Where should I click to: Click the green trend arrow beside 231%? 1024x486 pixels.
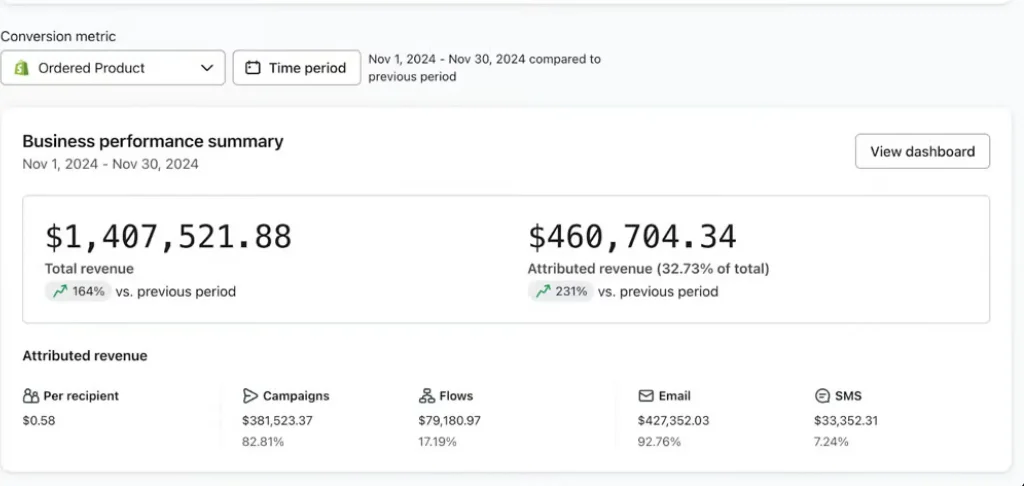pyautogui.click(x=543, y=291)
